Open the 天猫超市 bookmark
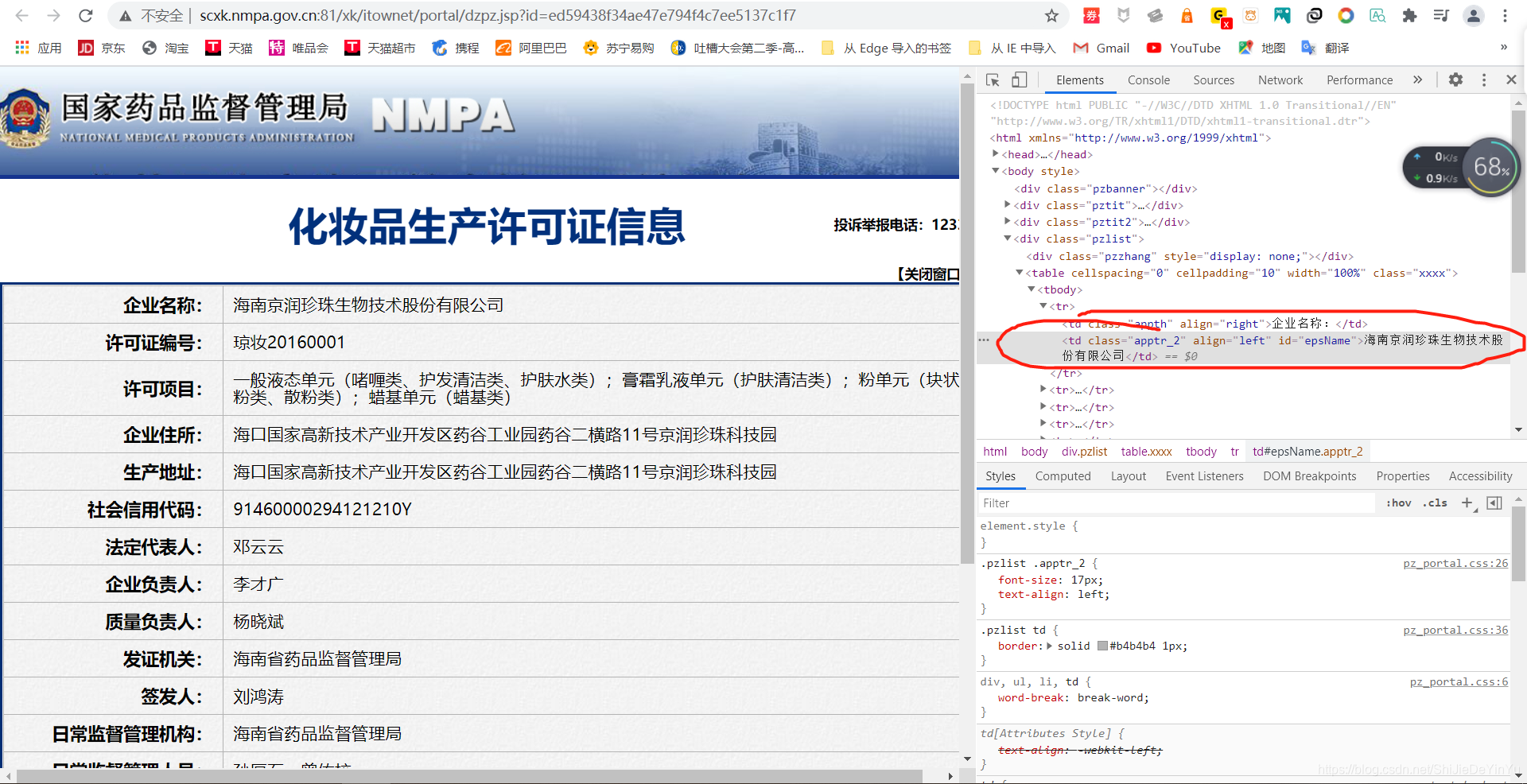1527x784 pixels. pos(380,48)
